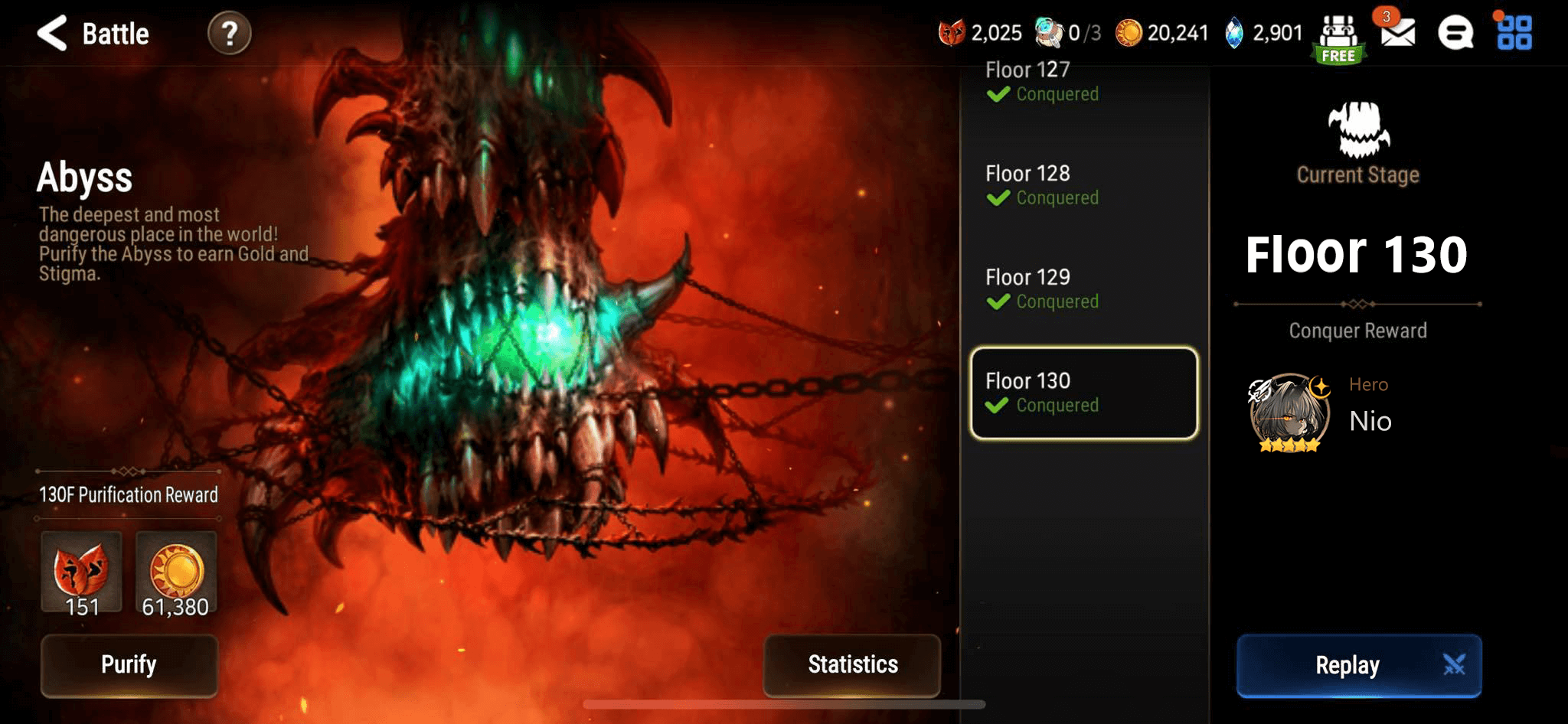Tap the back arrow next to Battle

[52, 34]
